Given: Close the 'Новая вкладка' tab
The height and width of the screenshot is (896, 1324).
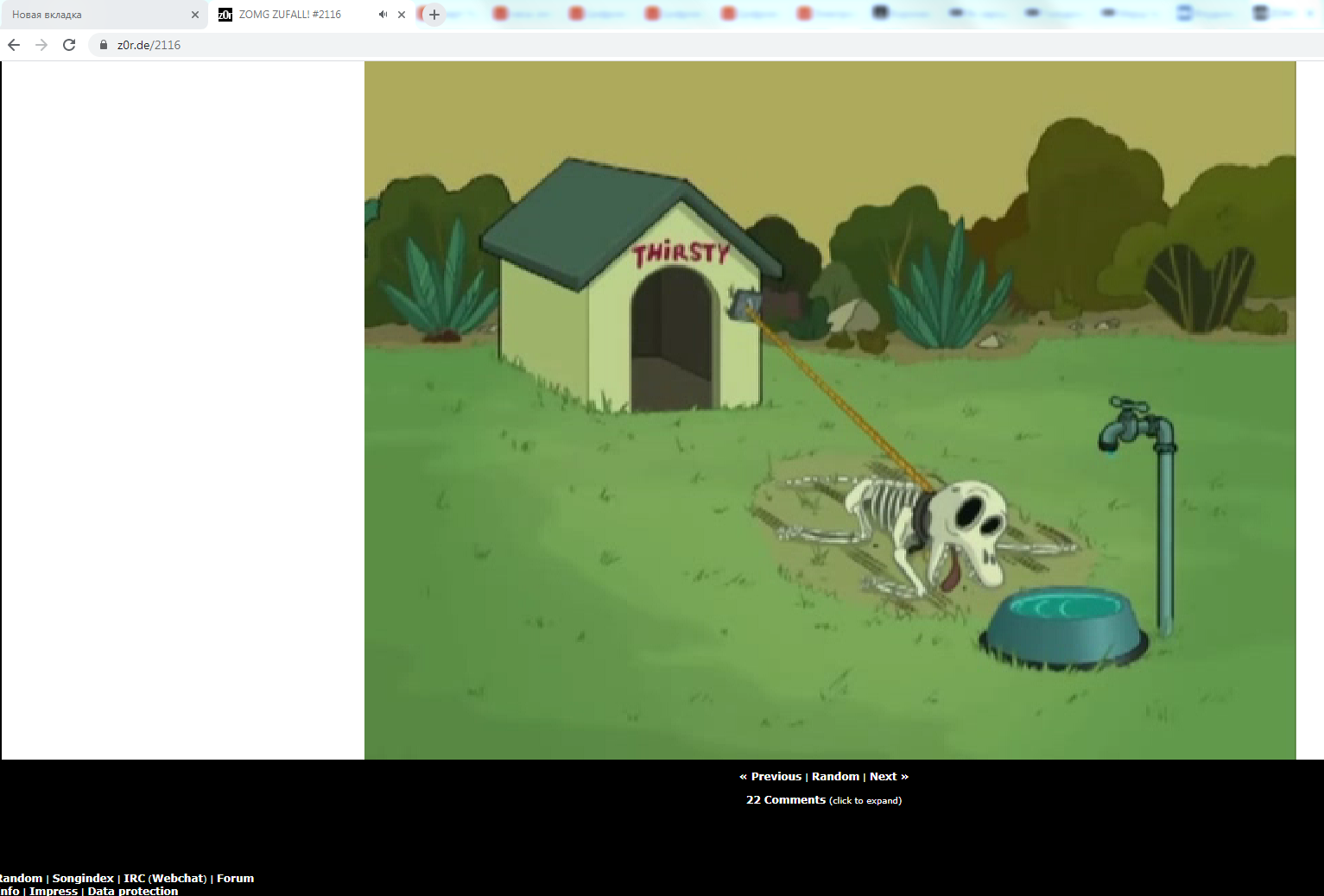Looking at the screenshot, I should (x=195, y=15).
